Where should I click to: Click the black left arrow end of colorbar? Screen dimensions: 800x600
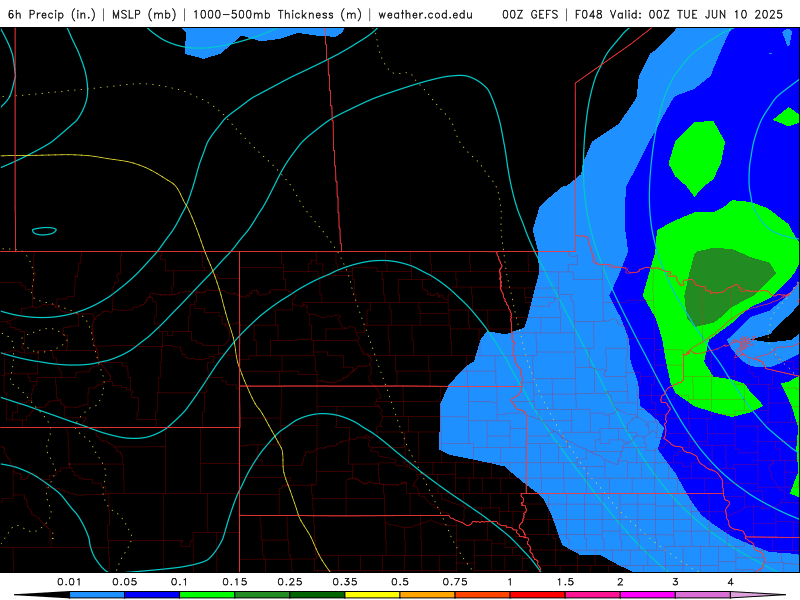(42, 595)
